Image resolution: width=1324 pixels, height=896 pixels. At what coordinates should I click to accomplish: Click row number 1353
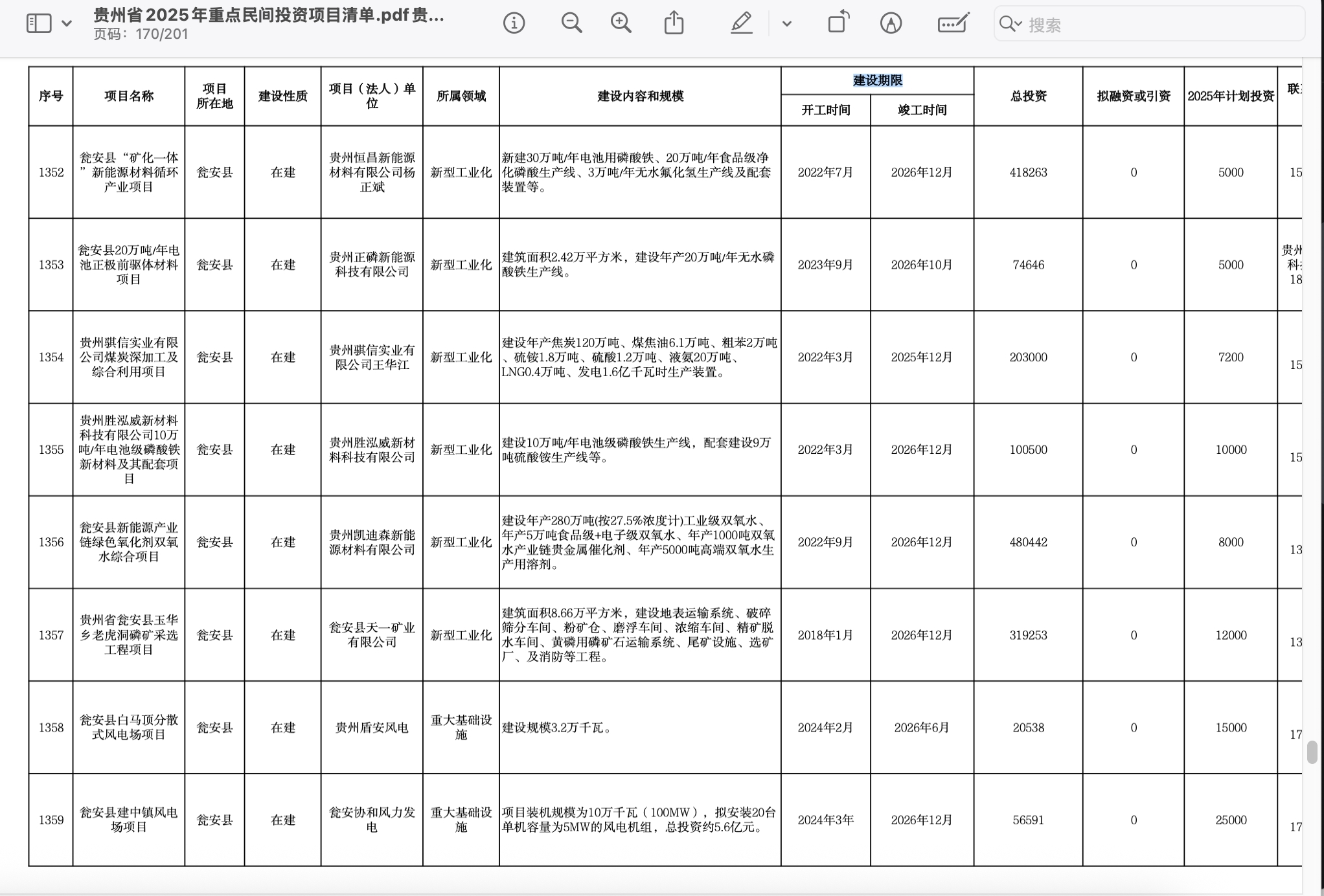tap(51, 265)
